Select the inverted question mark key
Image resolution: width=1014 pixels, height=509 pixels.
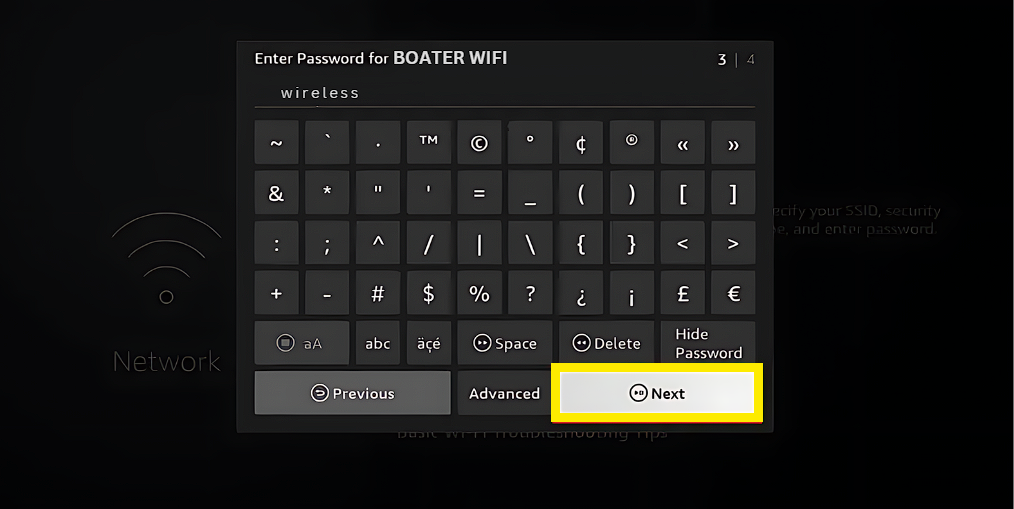(581, 294)
